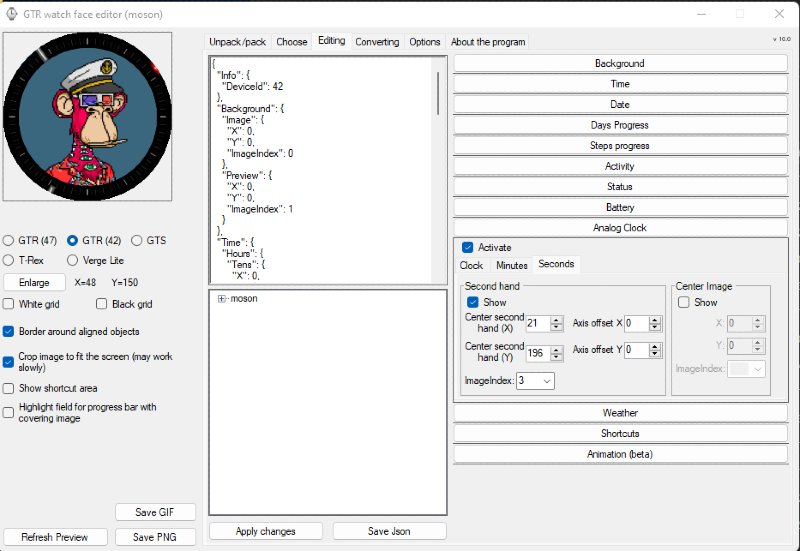Select the GTR (47) radio button

pos(8,240)
